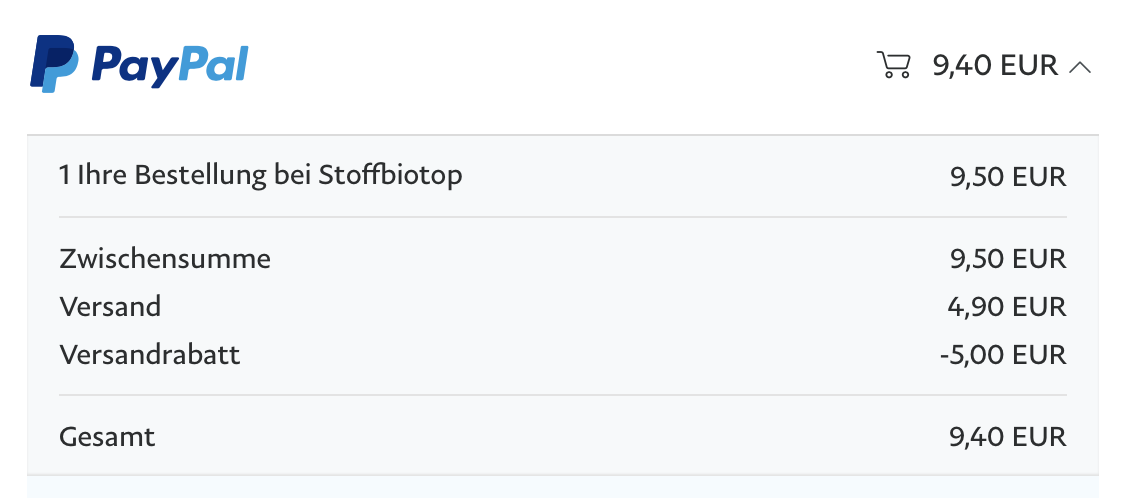Image resolution: width=1130 pixels, height=498 pixels.
Task: Click the Versandrabatt label
Action: coord(150,355)
